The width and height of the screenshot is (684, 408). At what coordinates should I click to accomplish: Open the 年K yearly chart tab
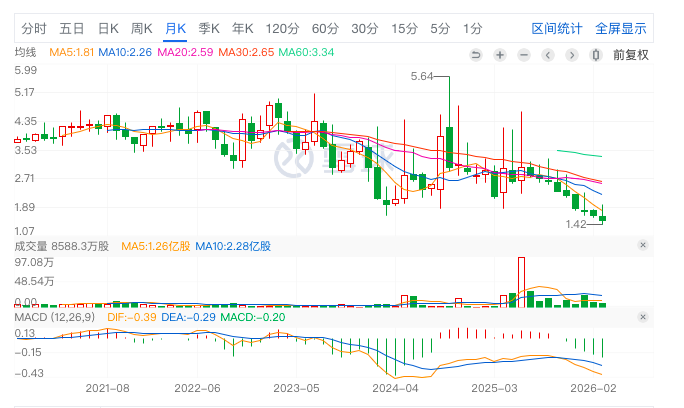click(x=243, y=28)
